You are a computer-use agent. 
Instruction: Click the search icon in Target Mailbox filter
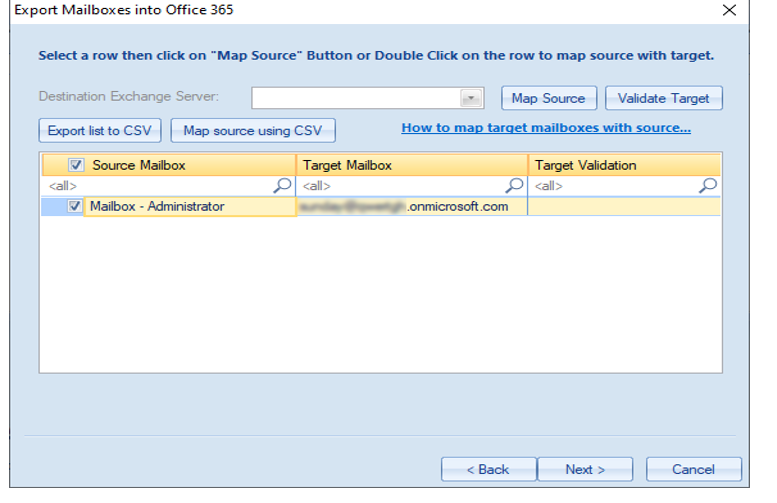coord(514,186)
